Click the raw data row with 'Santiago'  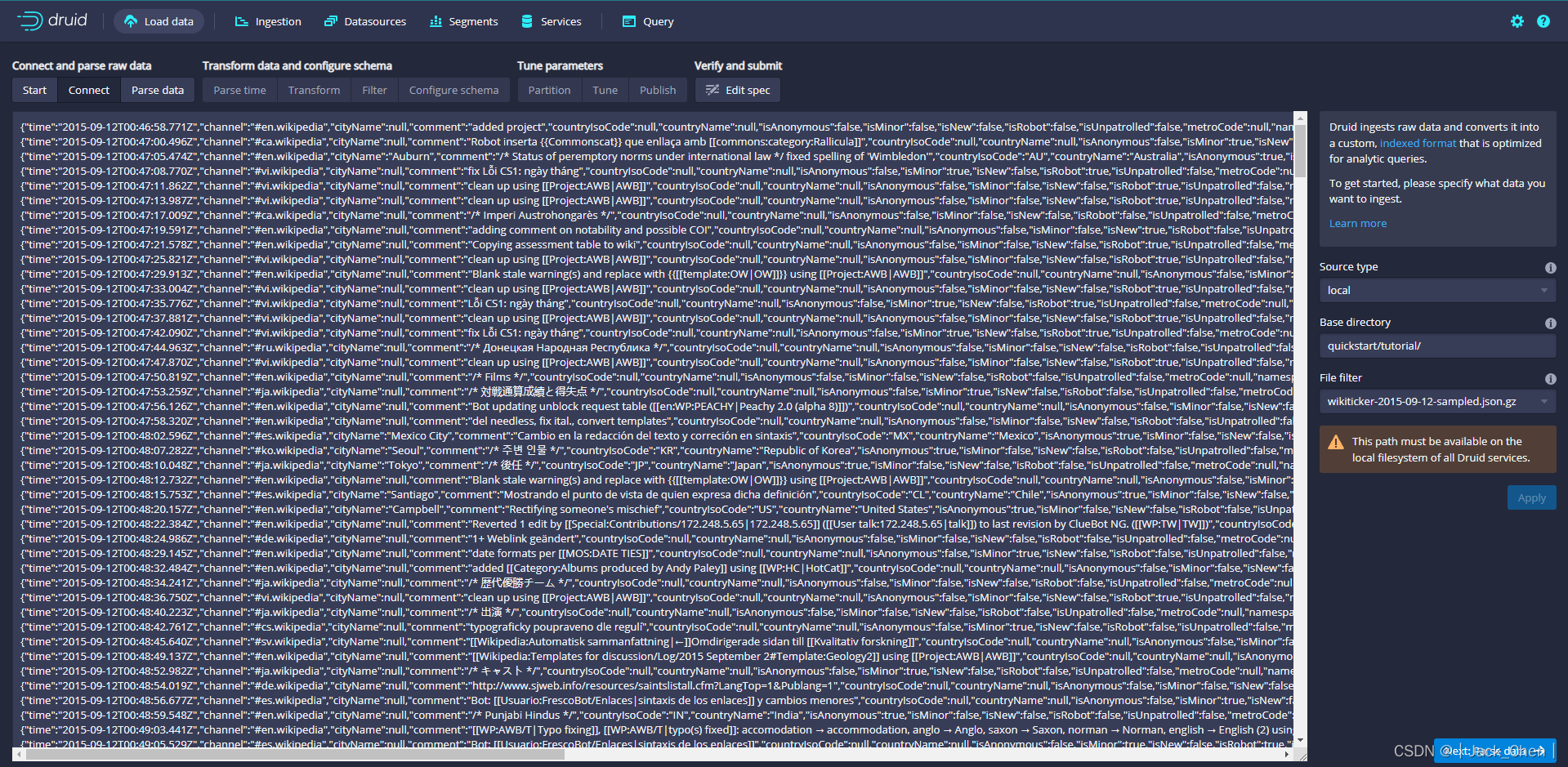[x=656, y=494]
